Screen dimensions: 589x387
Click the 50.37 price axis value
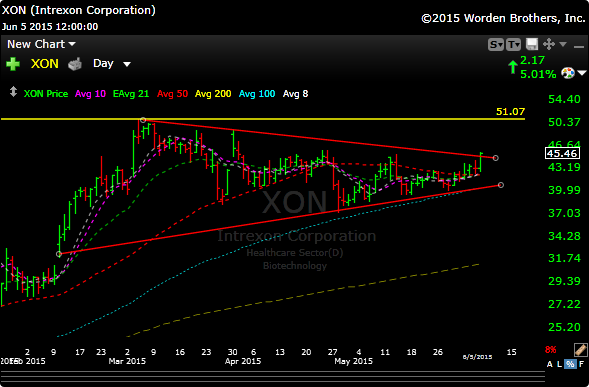564,122
